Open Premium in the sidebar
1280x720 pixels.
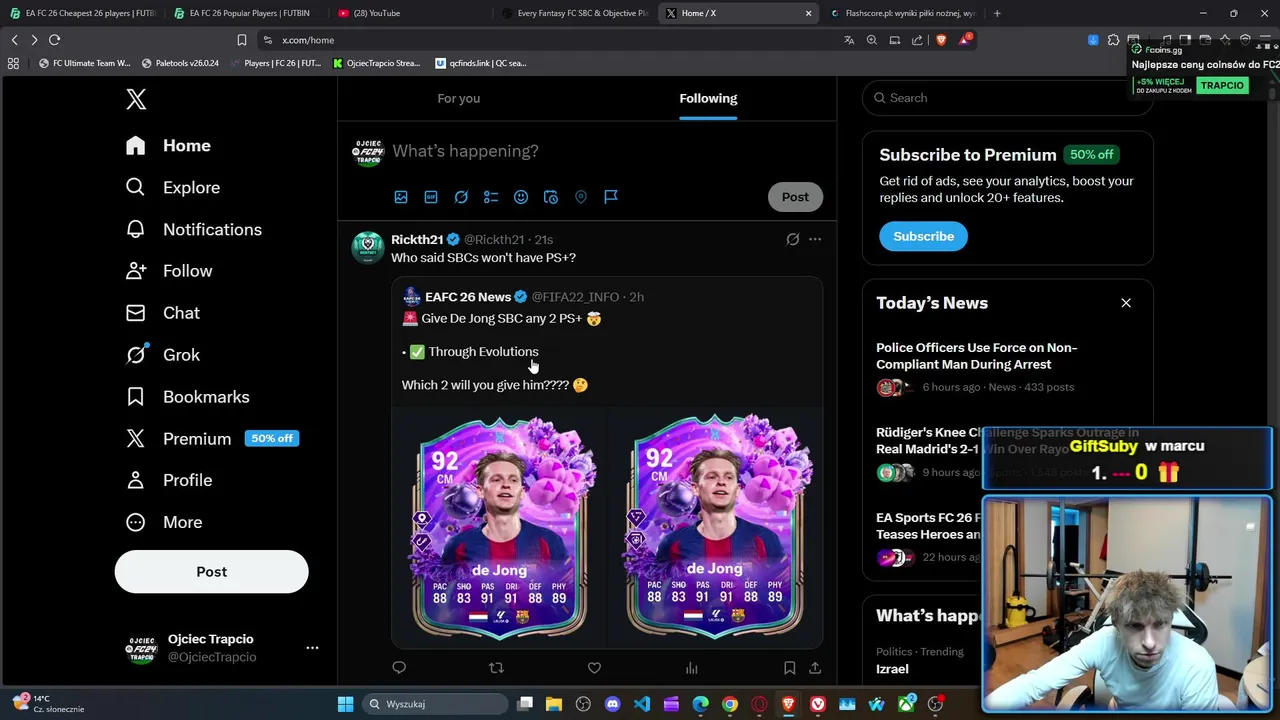click(x=178, y=439)
